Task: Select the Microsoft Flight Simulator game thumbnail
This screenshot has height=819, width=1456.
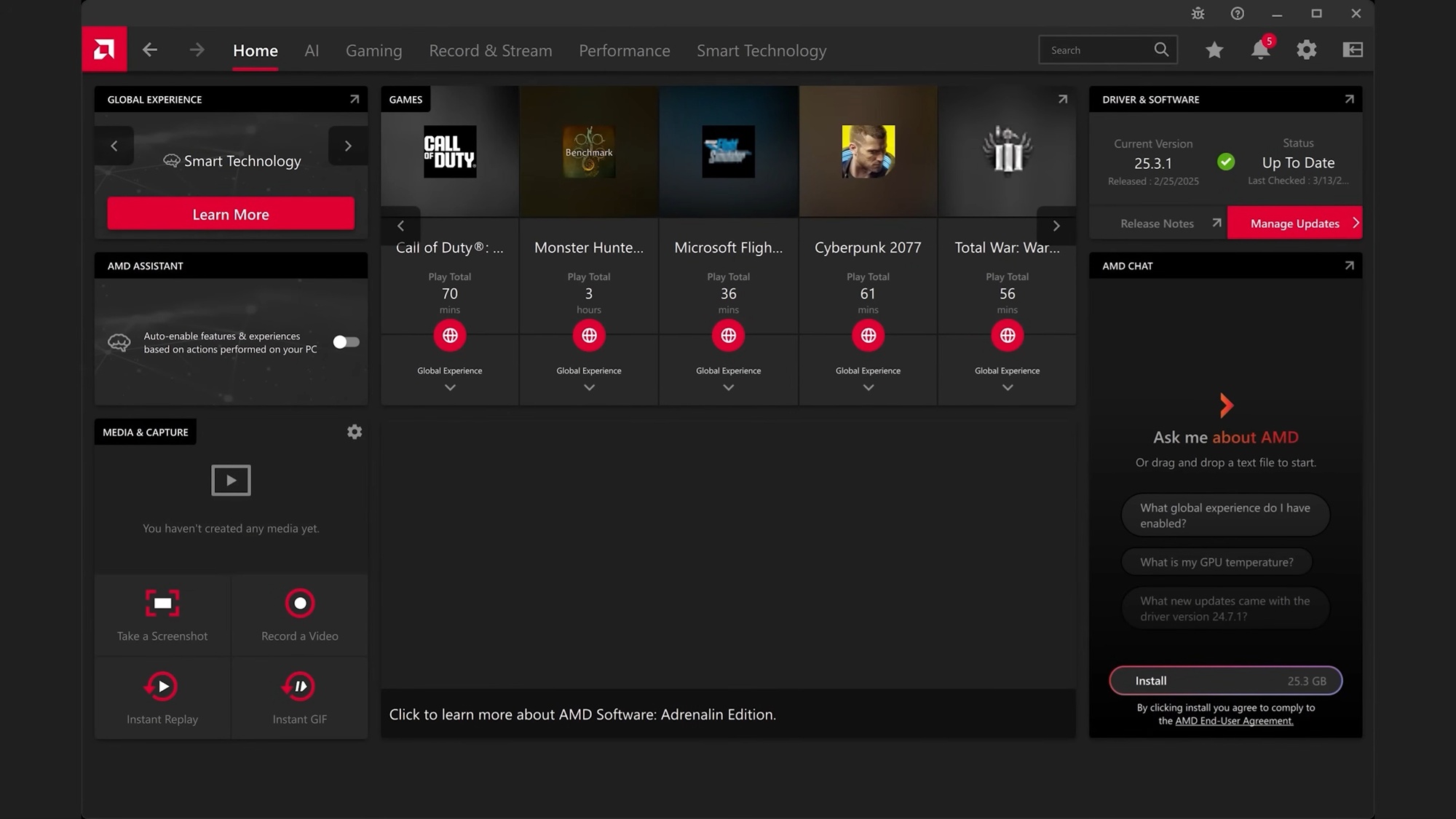Action: coord(728,151)
